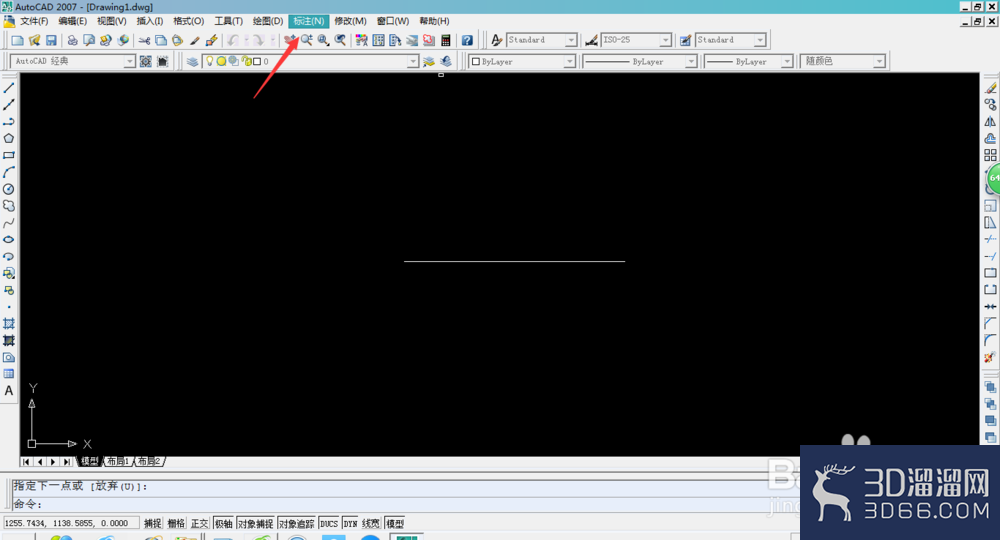Select the Circle draw tool
This screenshot has height=540, width=1000.
(x=9, y=189)
